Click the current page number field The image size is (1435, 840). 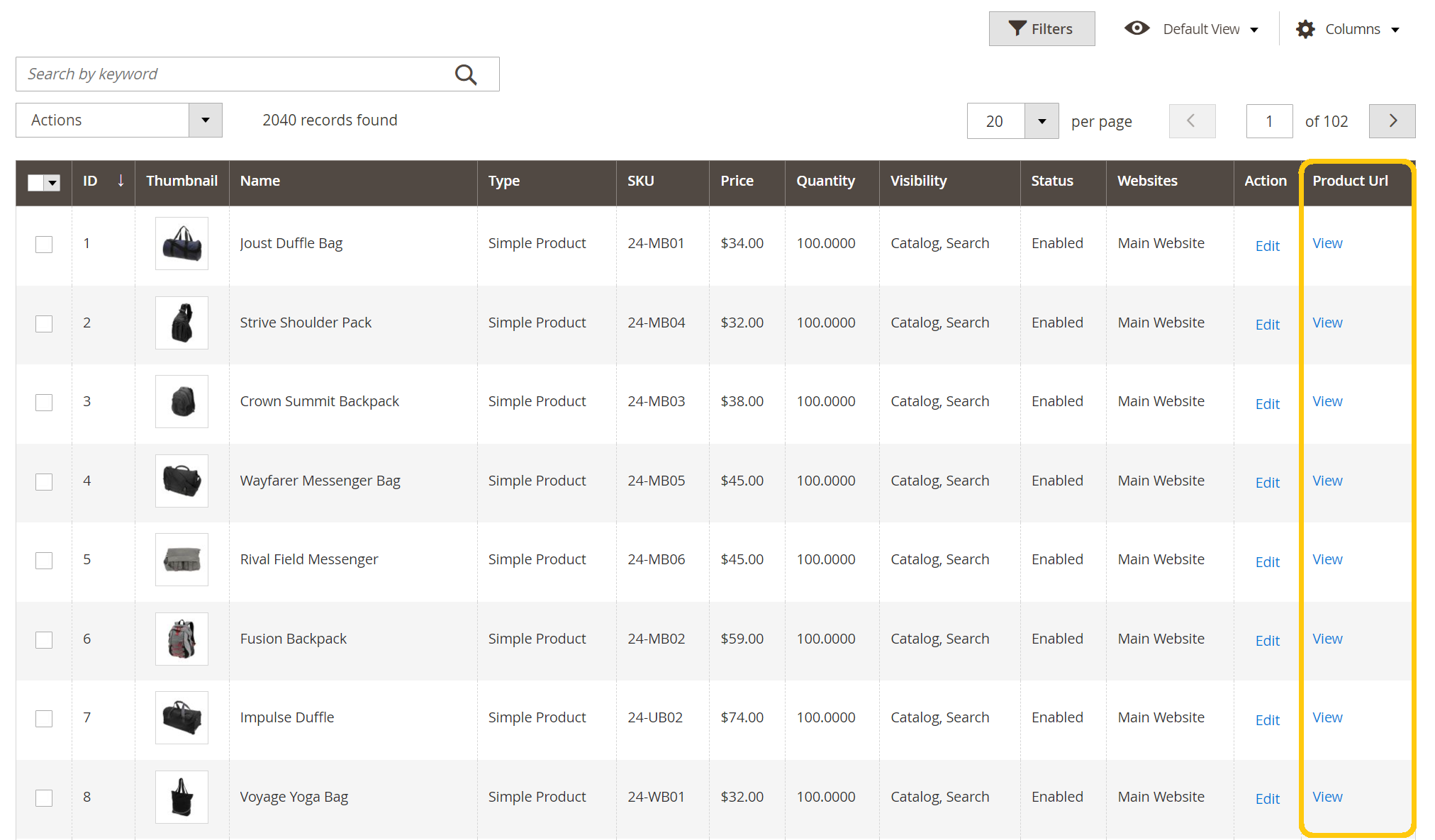point(1269,121)
